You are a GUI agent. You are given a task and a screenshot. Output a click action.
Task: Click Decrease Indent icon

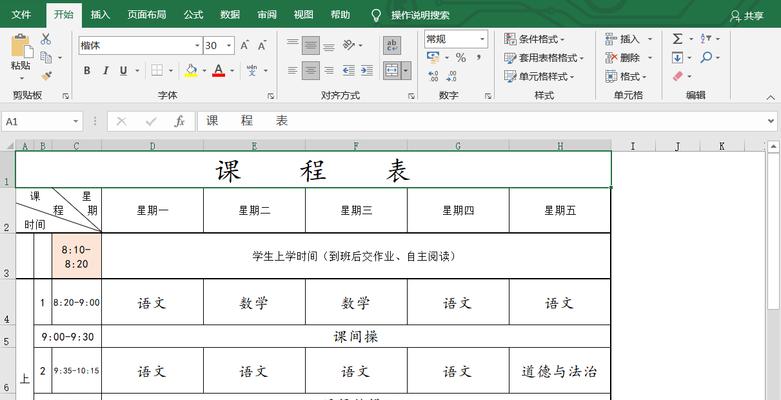click(x=348, y=71)
